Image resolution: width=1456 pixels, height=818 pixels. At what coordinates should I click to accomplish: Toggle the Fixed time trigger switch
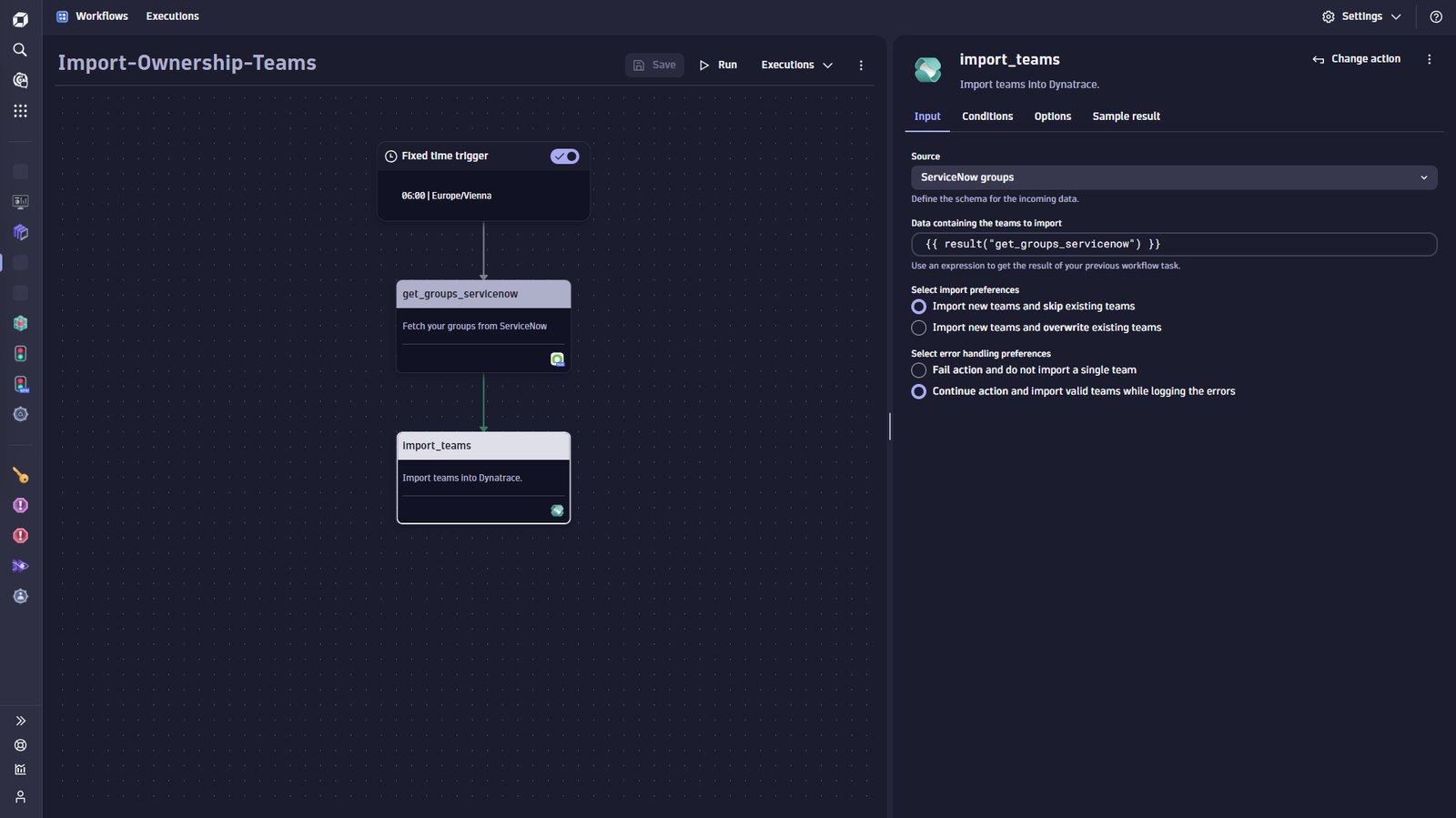click(564, 157)
